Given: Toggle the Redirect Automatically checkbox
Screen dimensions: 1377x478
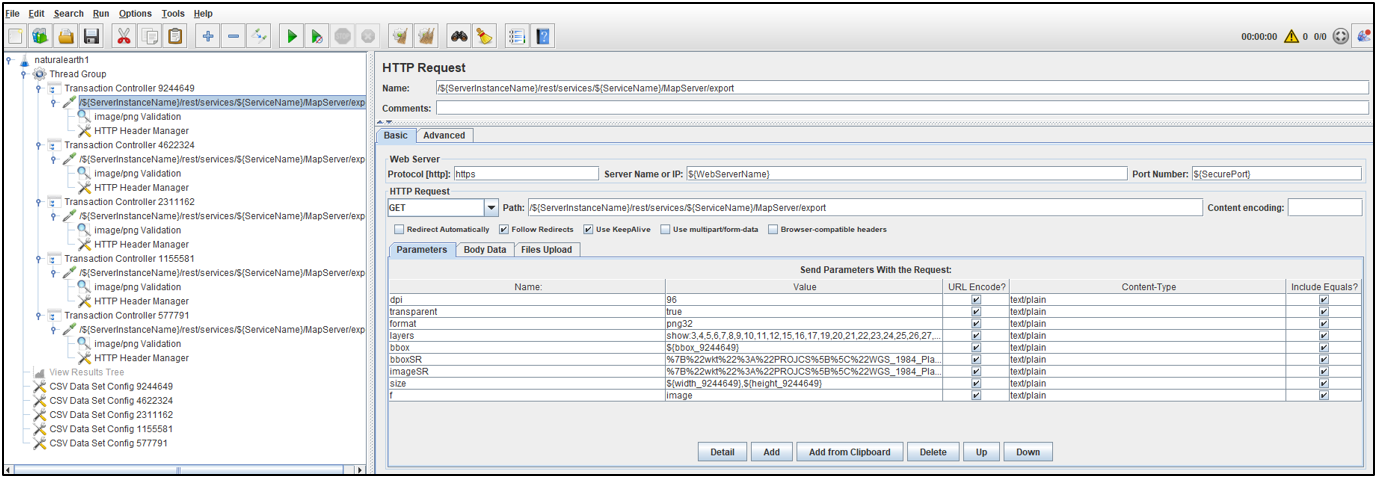Looking at the screenshot, I should [x=399, y=229].
